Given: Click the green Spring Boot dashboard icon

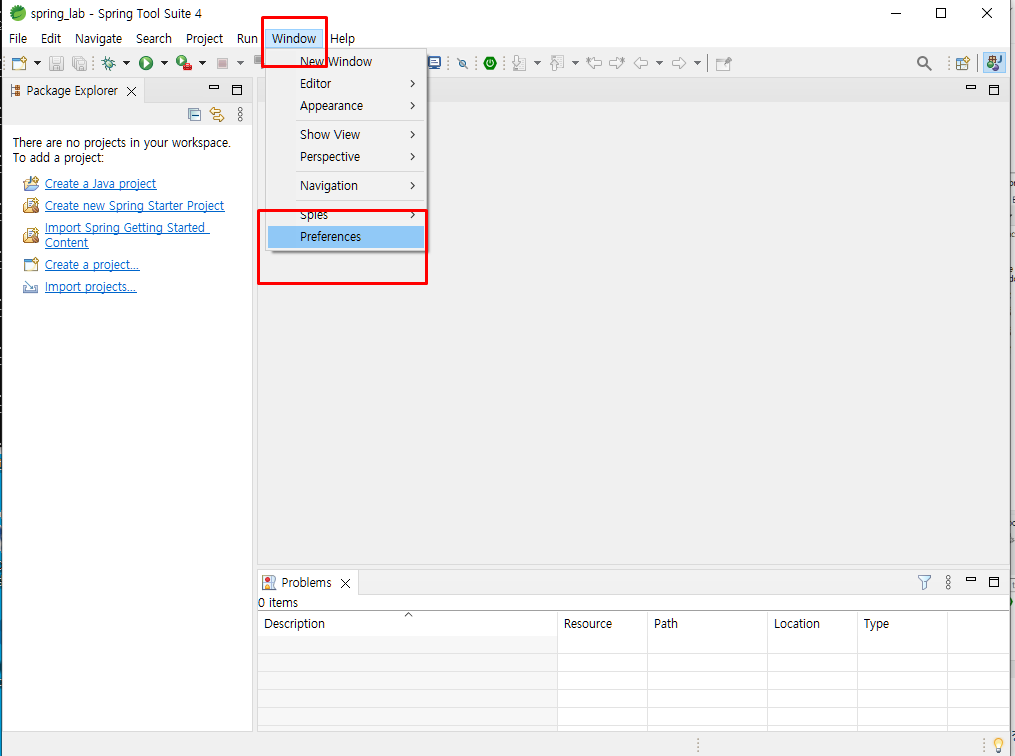Looking at the screenshot, I should [x=490, y=63].
